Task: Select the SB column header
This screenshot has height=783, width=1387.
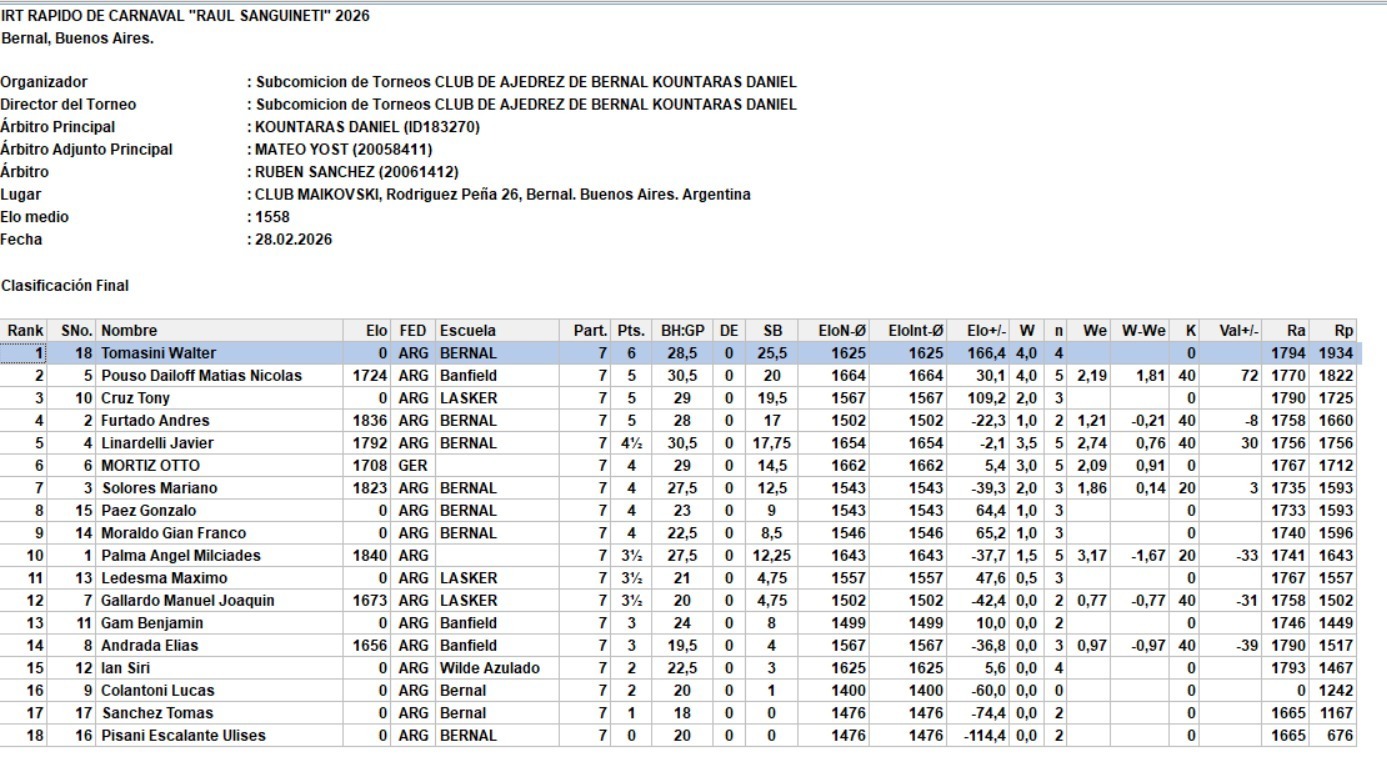Action: point(773,330)
